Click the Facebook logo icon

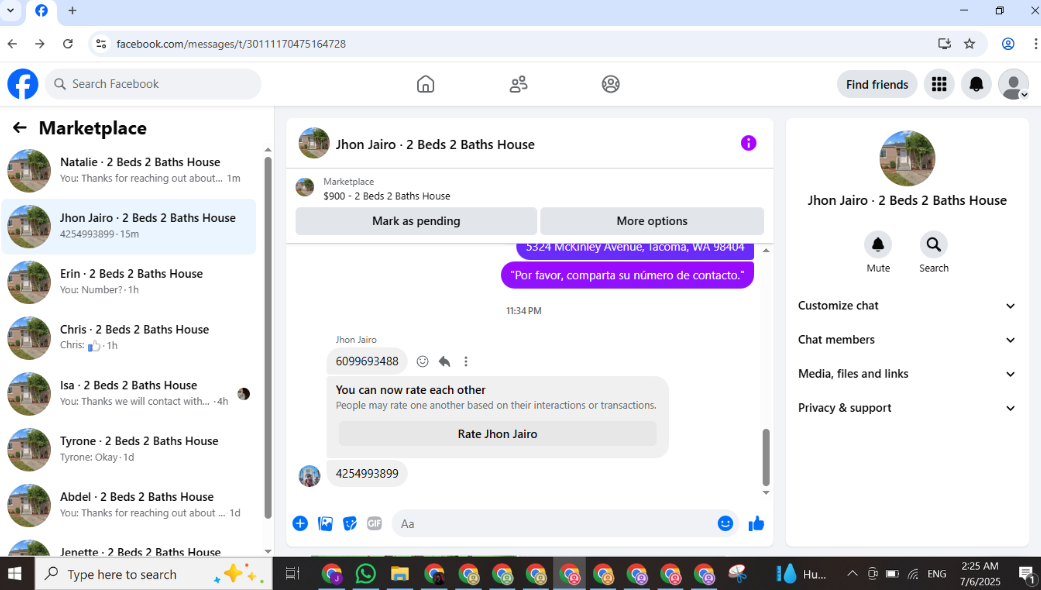tap(23, 84)
